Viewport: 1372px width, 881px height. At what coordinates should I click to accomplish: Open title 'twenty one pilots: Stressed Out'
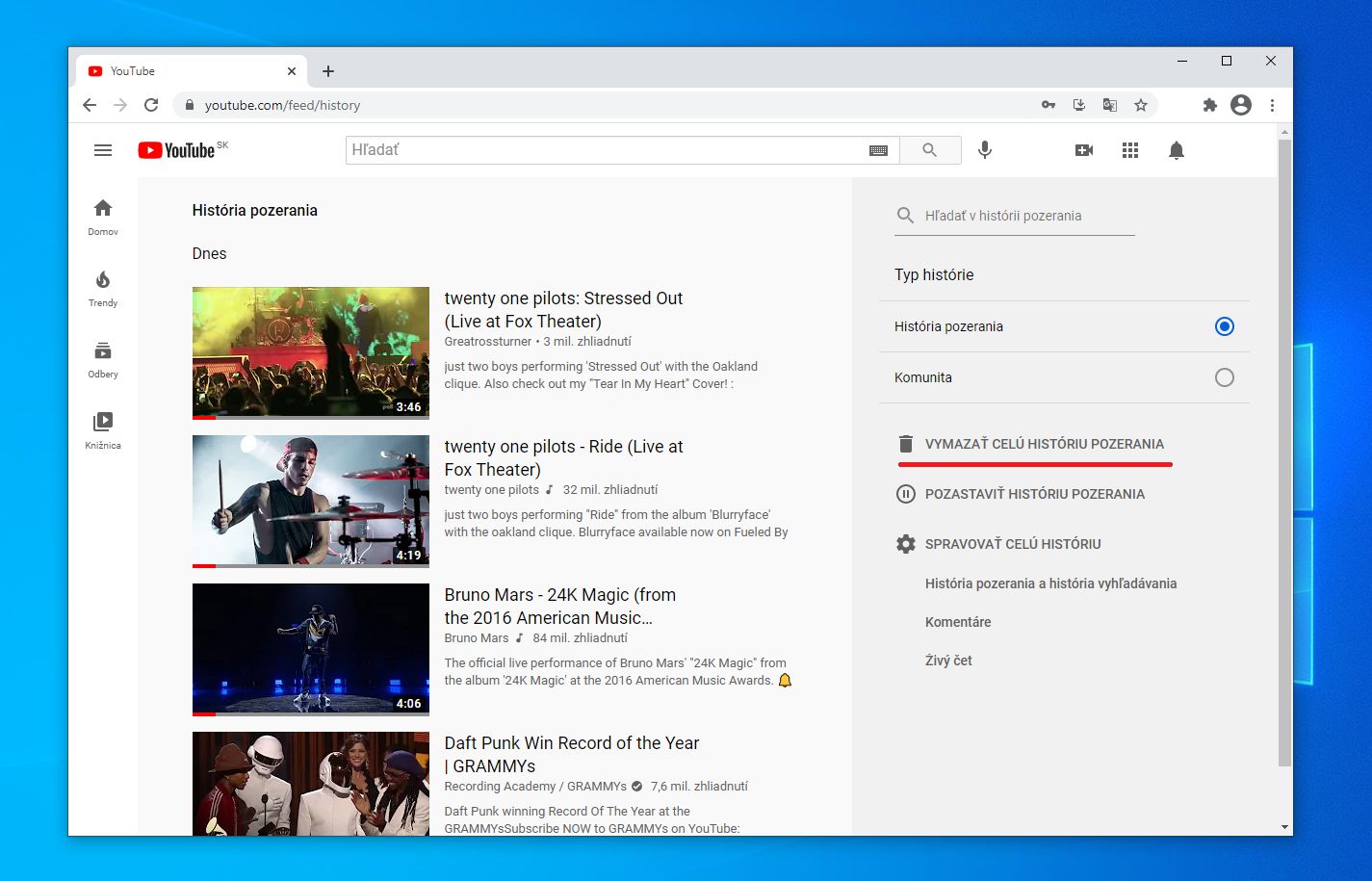point(563,310)
